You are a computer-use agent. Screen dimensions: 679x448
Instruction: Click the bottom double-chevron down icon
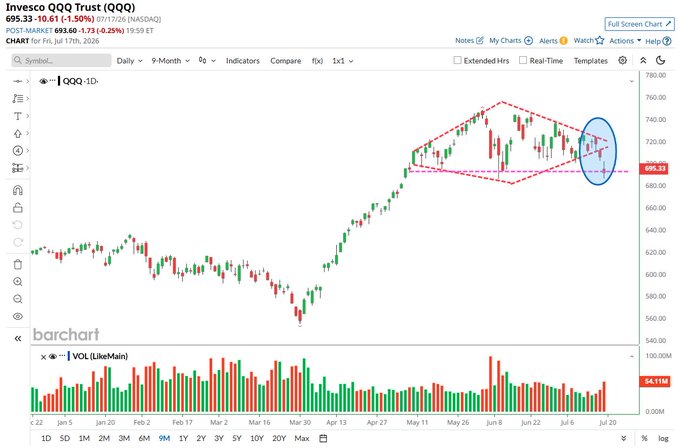[624, 439]
